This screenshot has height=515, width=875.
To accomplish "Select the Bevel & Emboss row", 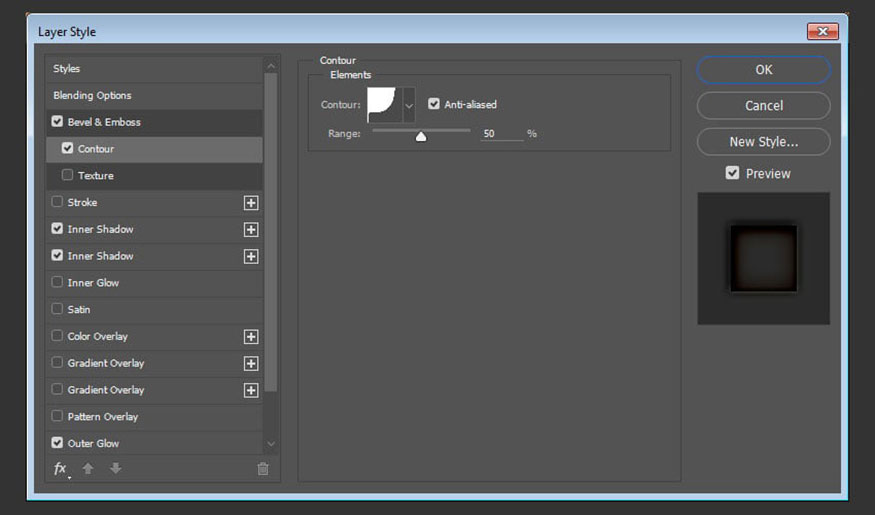I will pos(154,122).
